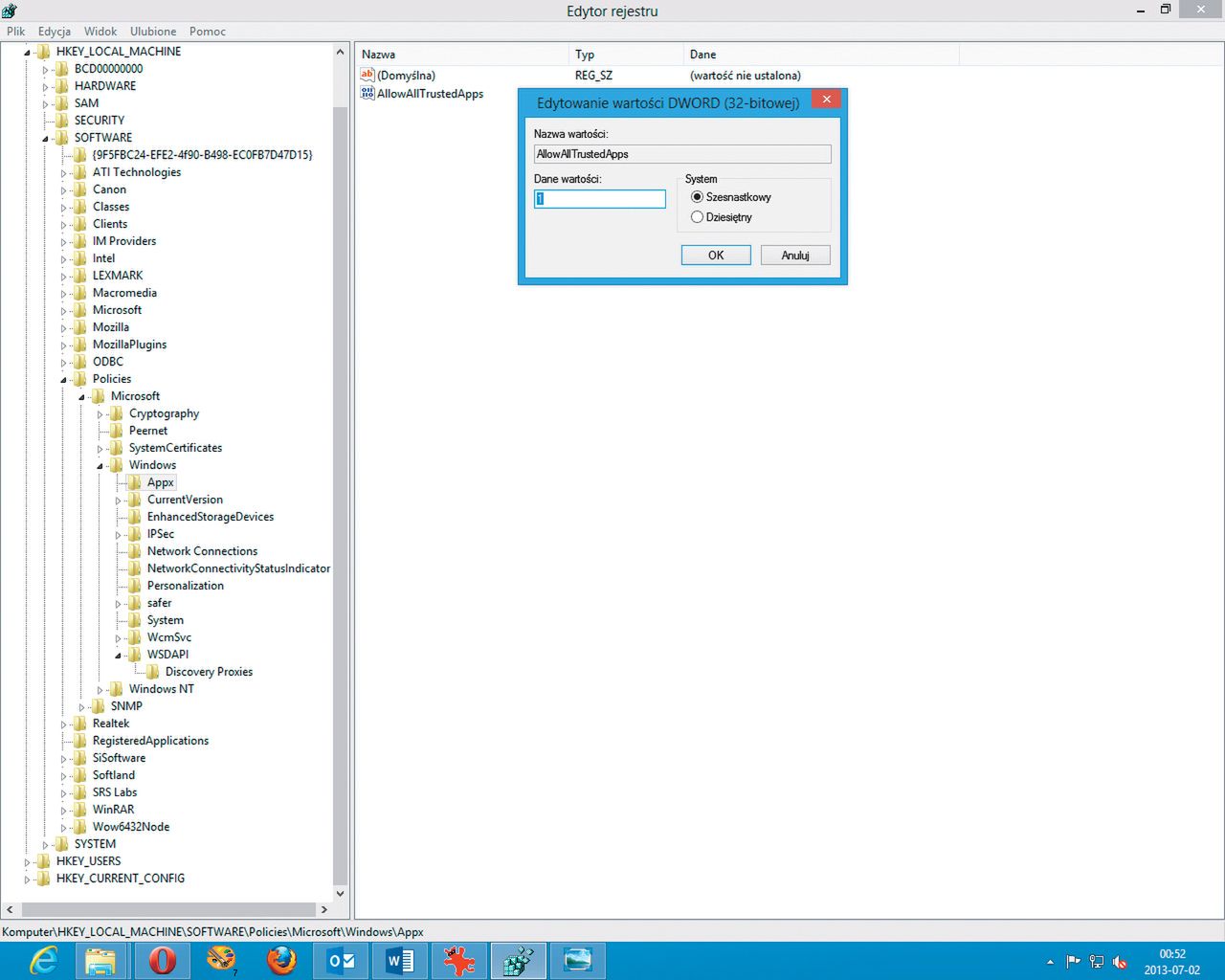Click the WSDAPI folder icon

[x=135, y=655]
